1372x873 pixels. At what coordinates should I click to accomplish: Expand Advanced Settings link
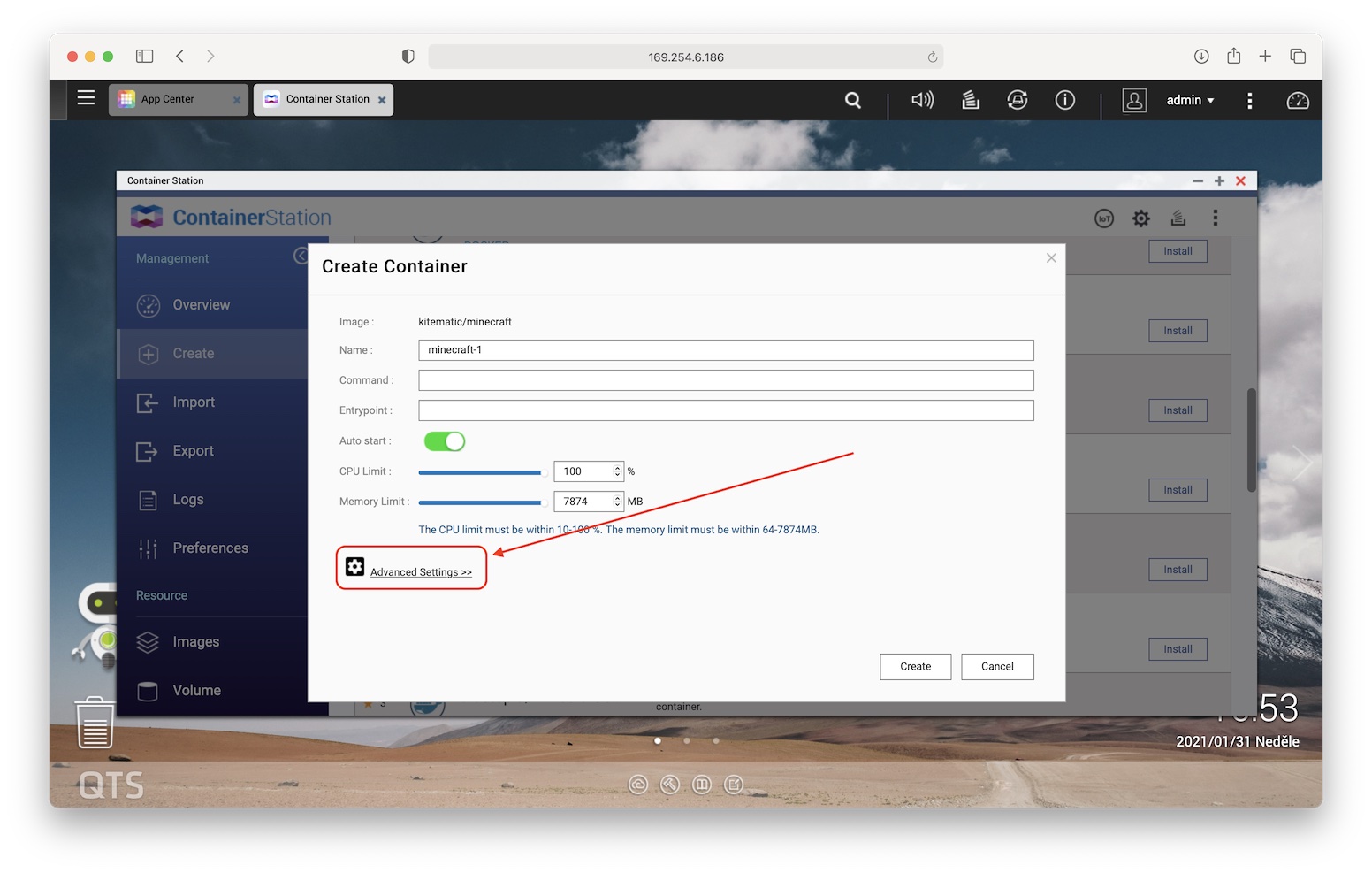coord(421,572)
